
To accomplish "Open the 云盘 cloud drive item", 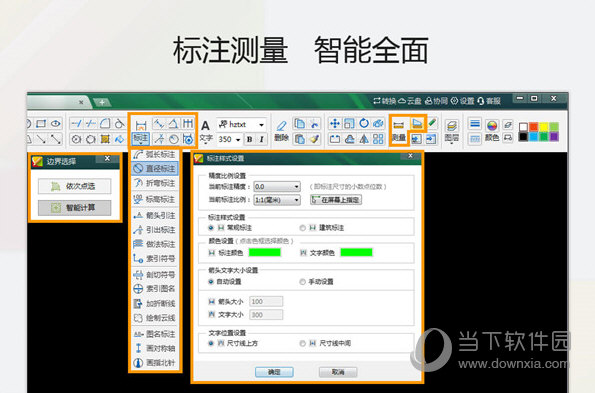I will click(410, 101).
